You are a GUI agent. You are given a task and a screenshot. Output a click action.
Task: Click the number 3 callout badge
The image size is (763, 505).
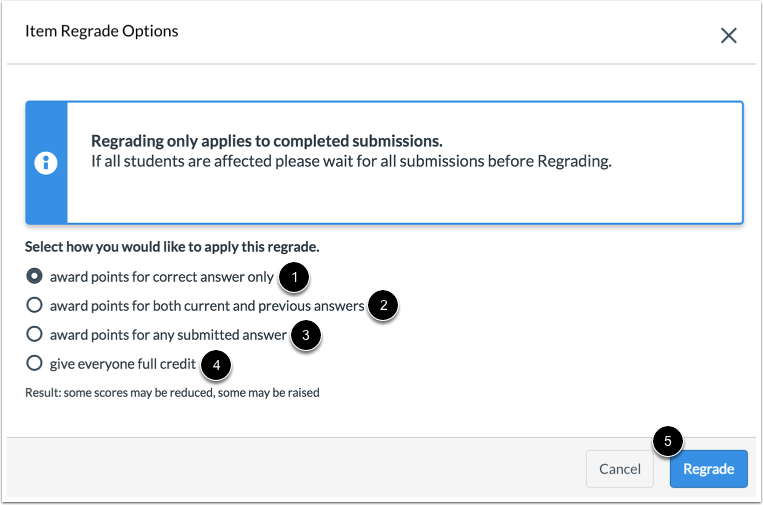coord(306,335)
